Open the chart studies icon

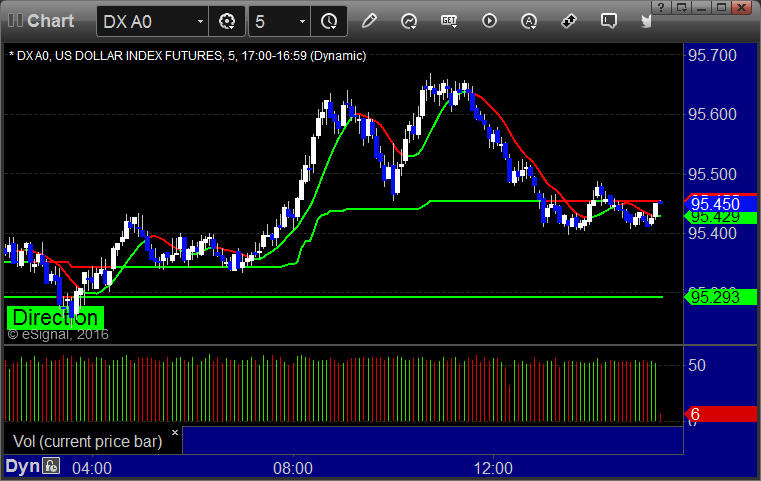[409, 21]
